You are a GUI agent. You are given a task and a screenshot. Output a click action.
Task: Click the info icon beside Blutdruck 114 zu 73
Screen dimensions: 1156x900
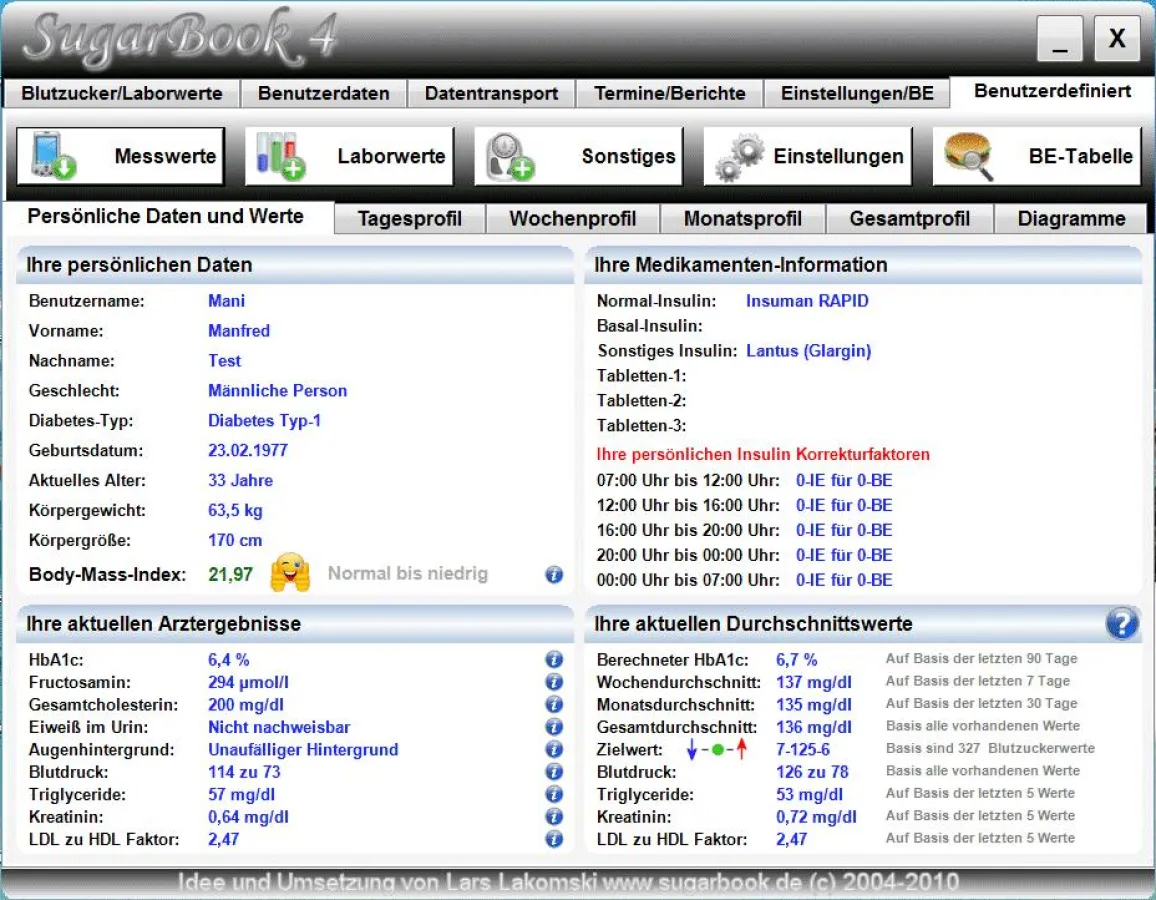[553, 771]
